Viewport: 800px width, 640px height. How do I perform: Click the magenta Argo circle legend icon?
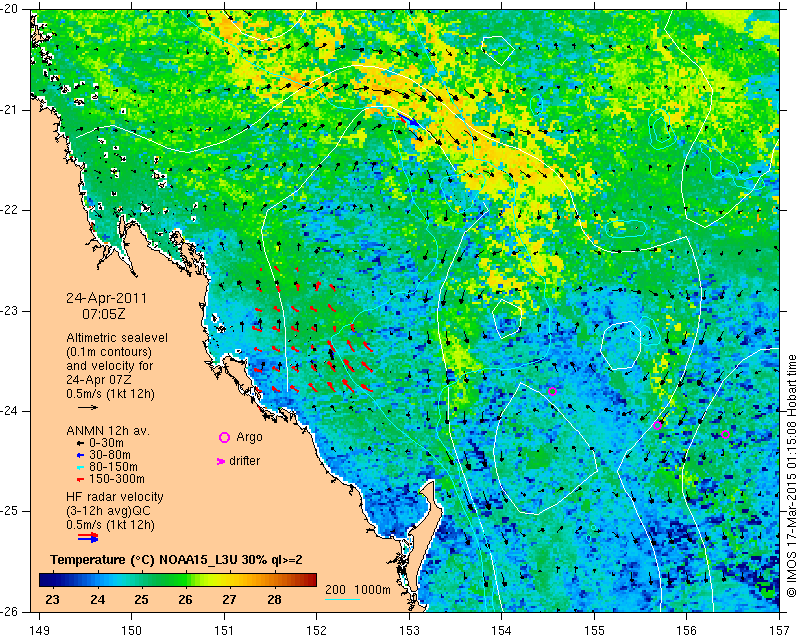click(224, 437)
